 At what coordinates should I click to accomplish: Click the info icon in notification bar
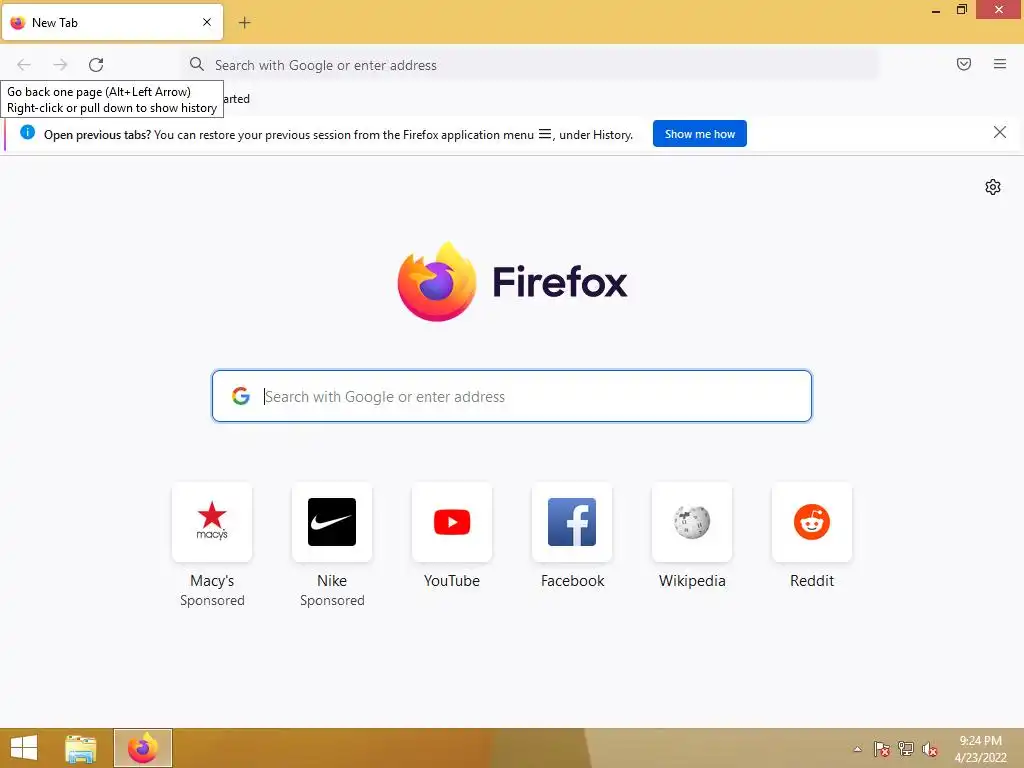(x=27, y=132)
